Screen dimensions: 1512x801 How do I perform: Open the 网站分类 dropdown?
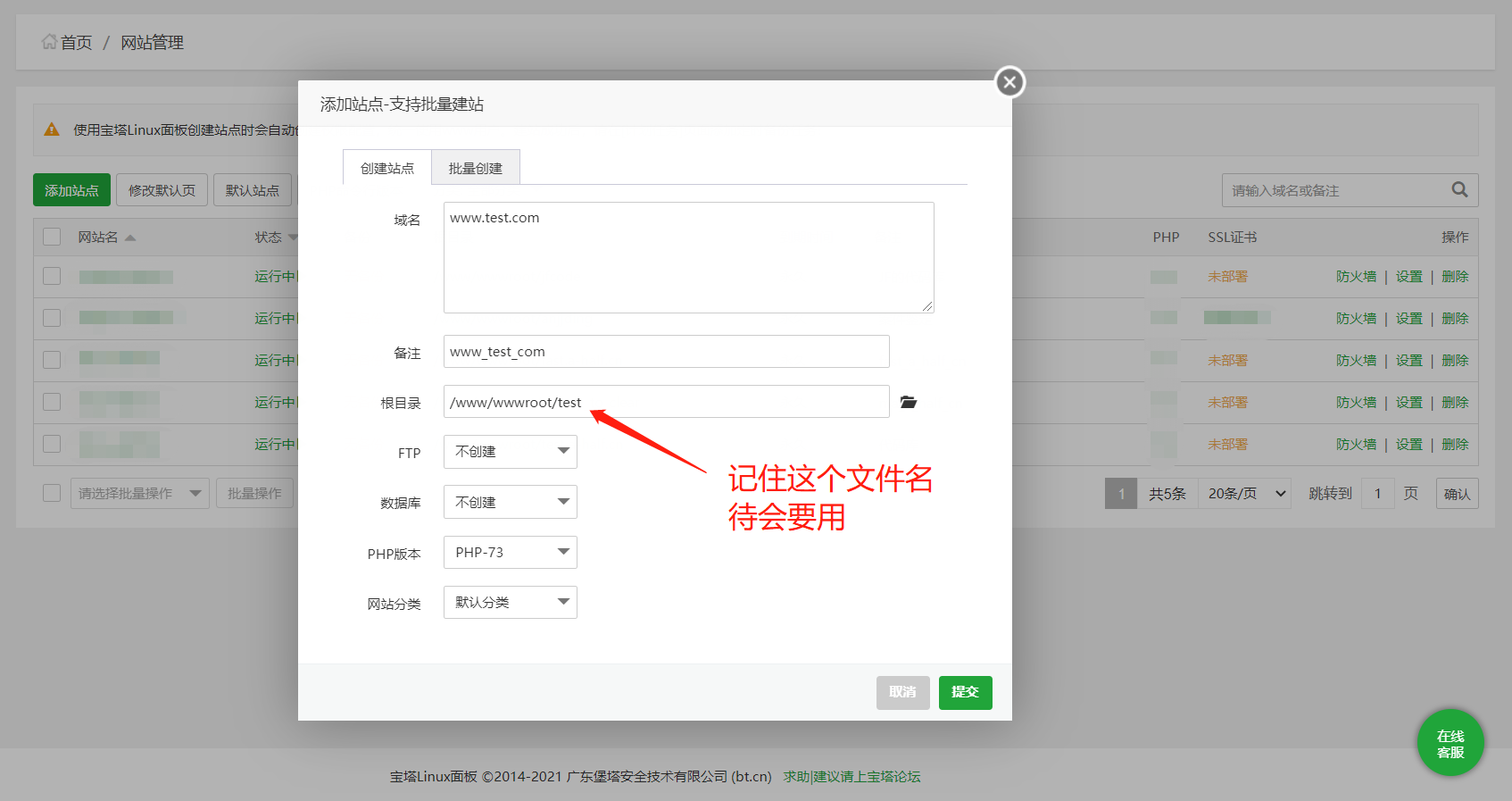pos(510,602)
